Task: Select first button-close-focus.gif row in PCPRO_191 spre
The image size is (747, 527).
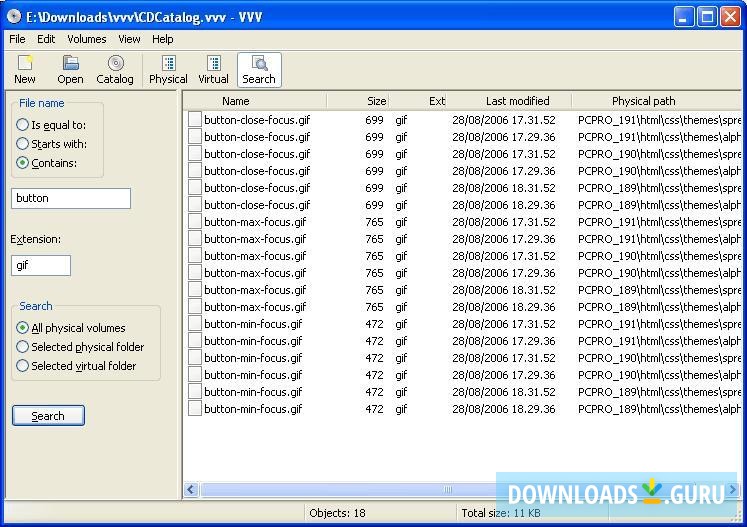Action: [x=462, y=120]
